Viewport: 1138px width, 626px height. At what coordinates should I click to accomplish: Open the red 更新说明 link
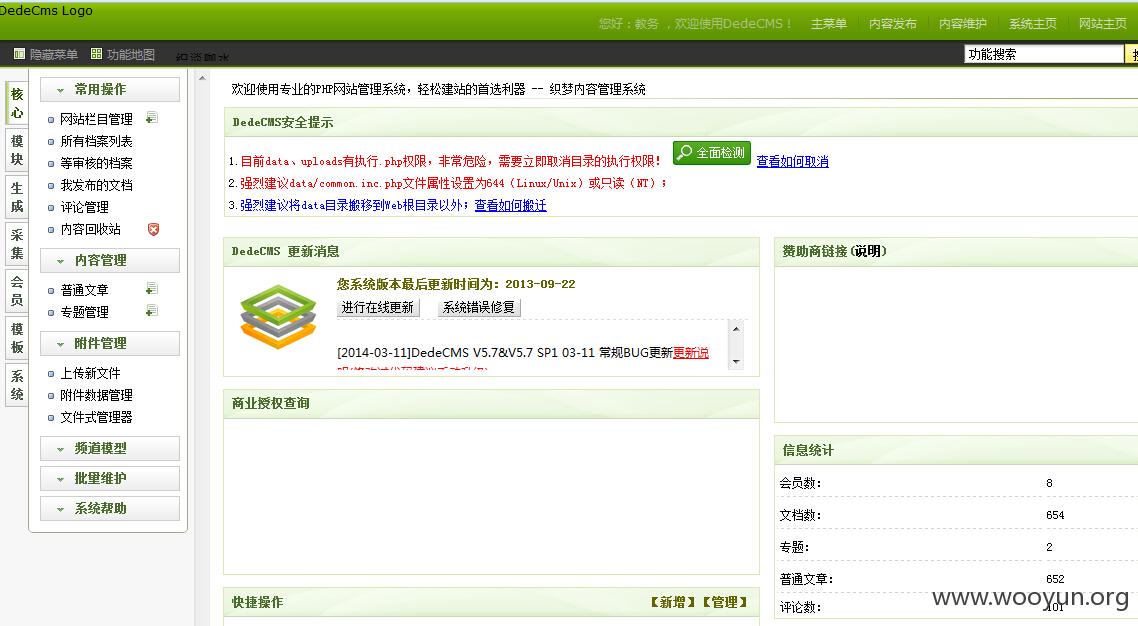click(x=691, y=353)
